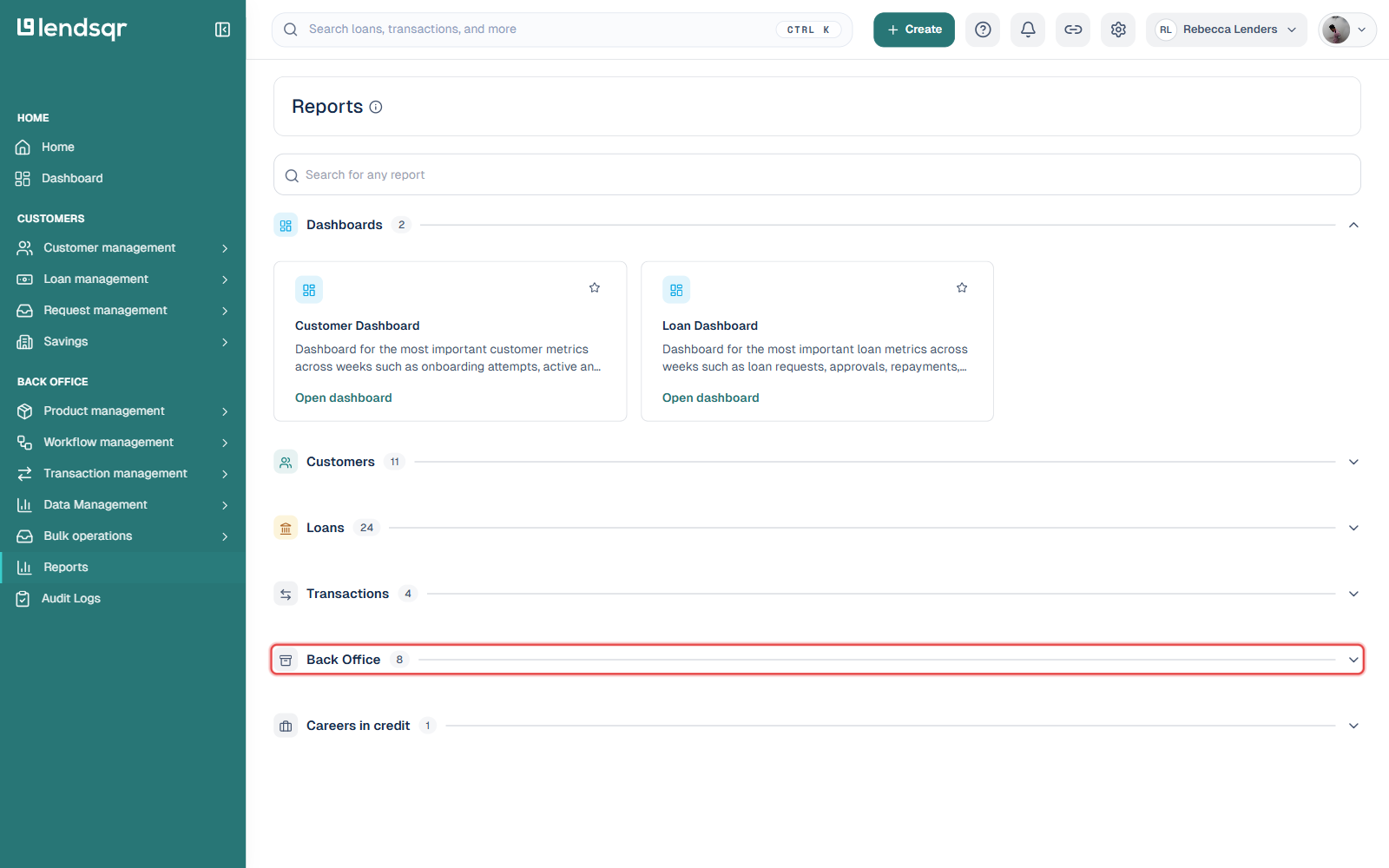Click the Transactions section arrows icon
The height and width of the screenshot is (868, 1389).
[x=286, y=594]
